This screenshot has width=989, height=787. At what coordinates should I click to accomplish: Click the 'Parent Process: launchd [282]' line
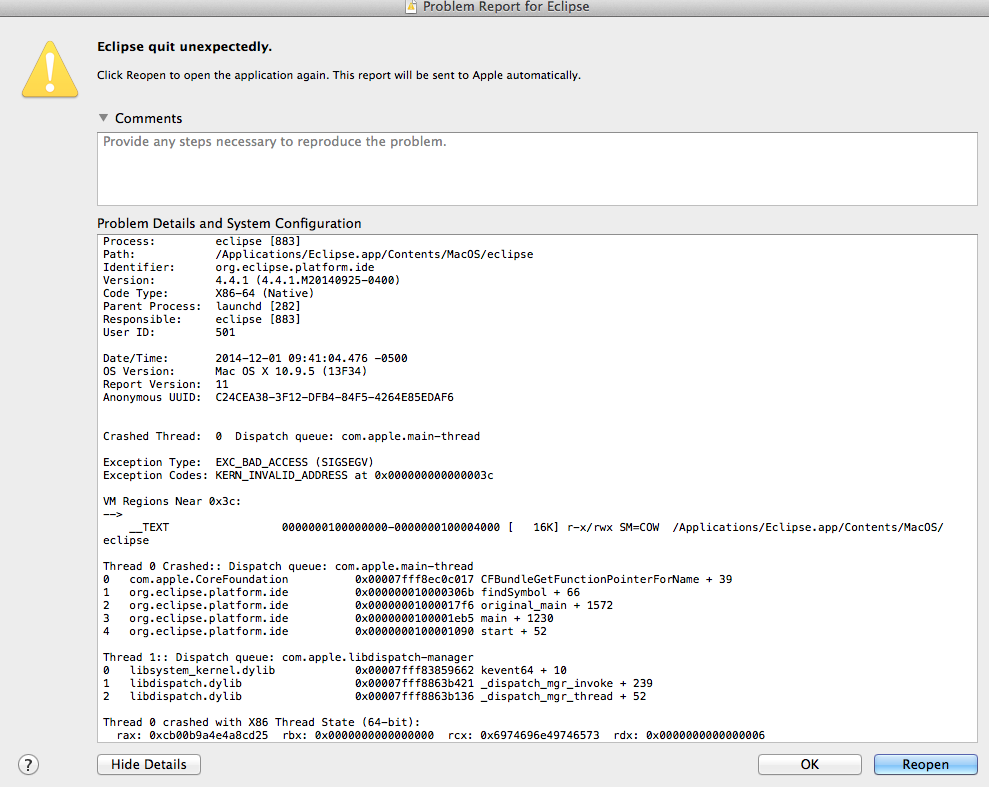pos(202,306)
